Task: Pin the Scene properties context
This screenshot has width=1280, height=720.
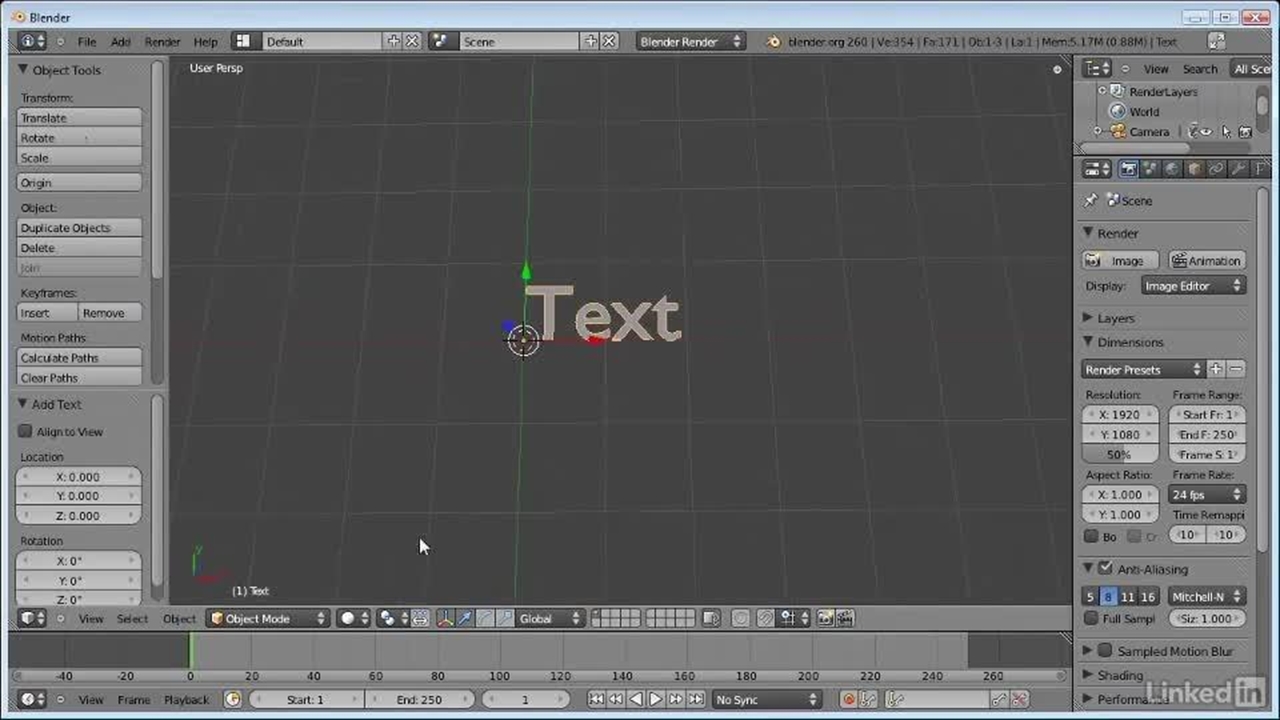Action: 1091,200
